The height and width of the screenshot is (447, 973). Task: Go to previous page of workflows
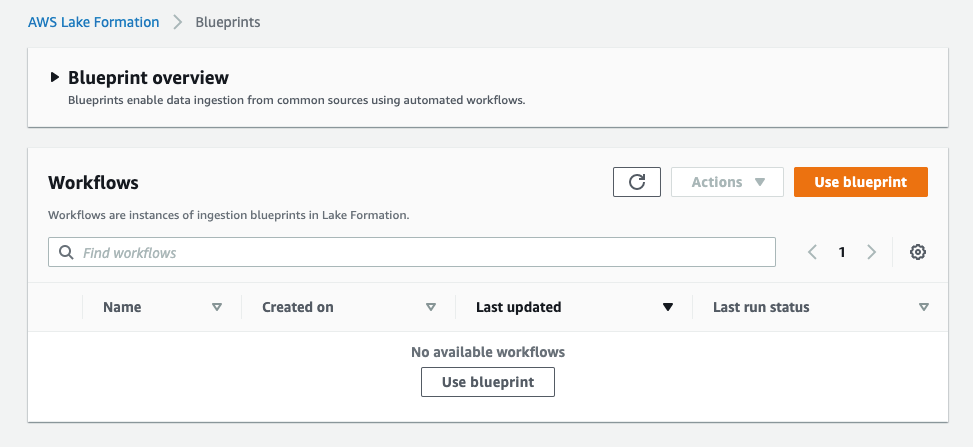pos(813,252)
